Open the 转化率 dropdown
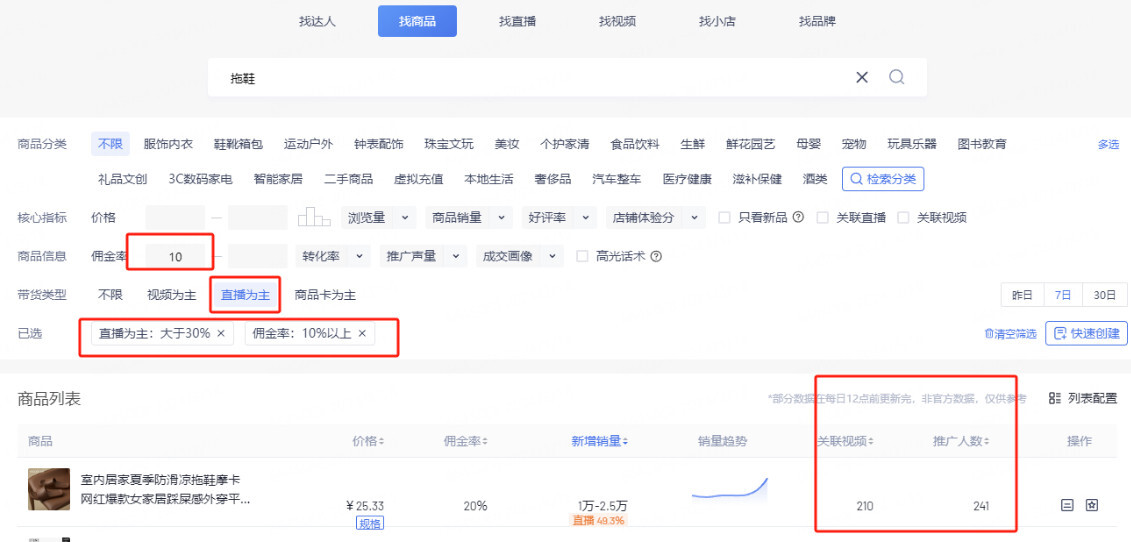 coord(333,256)
